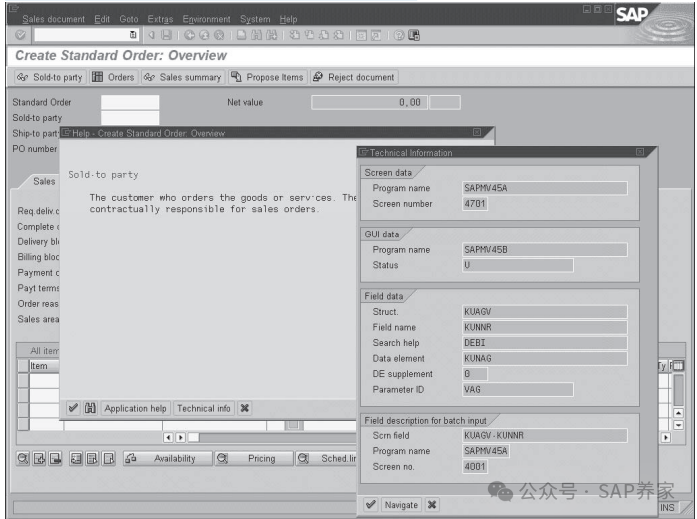Click the Navigate button
Image resolution: width=697 pixels, height=519 pixels.
(401, 505)
